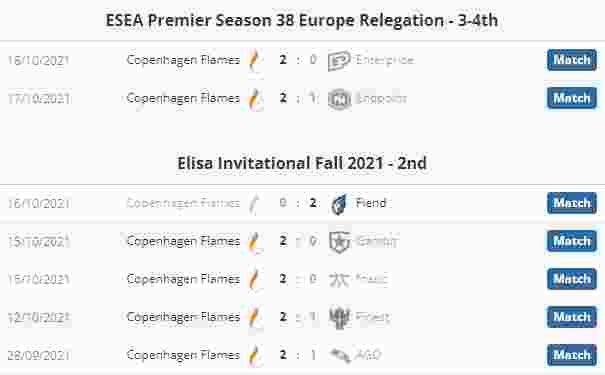Click the greyed flame logo in Fiend row

click(253, 204)
